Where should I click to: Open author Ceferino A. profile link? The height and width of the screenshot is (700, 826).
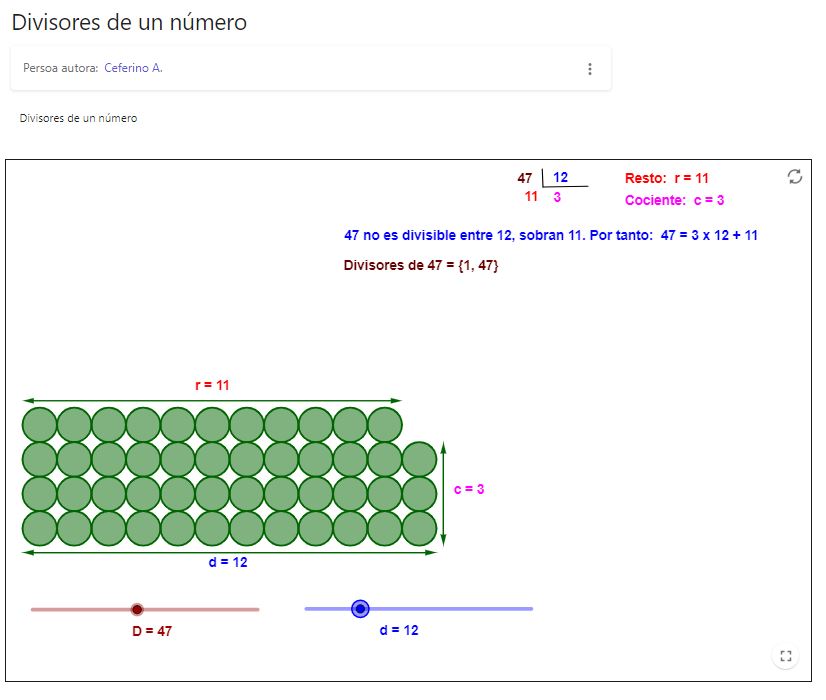tap(133, 68)
